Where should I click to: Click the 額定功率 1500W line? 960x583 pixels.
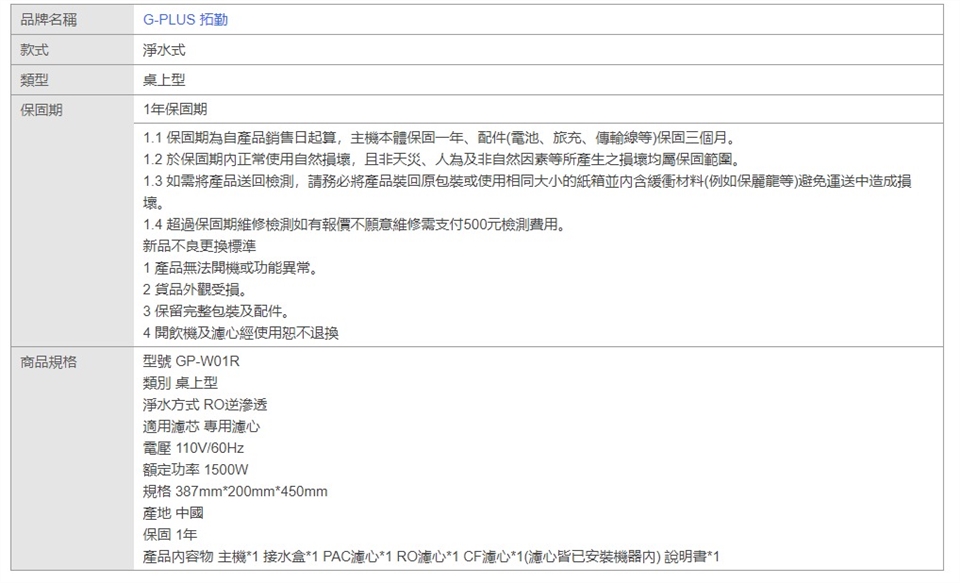(196, 470)
